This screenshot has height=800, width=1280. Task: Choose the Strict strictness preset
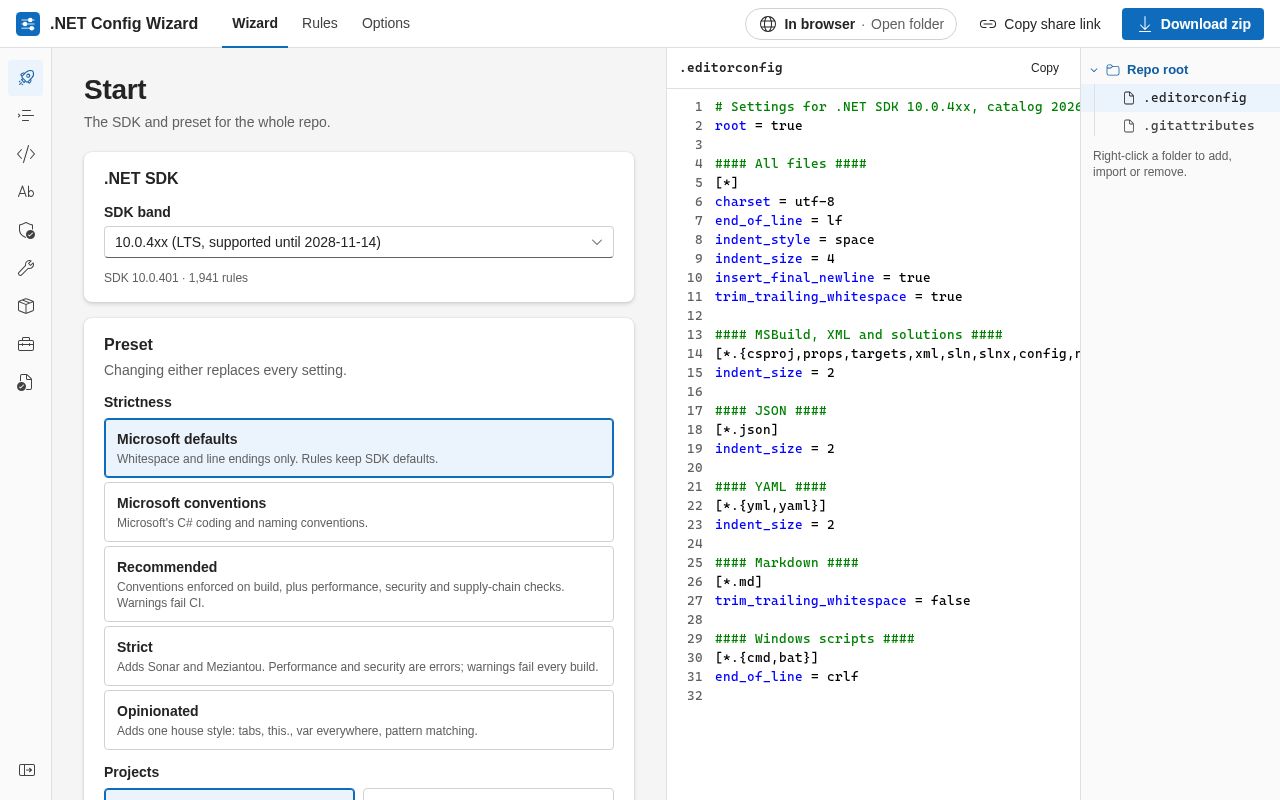pos(359,656)
